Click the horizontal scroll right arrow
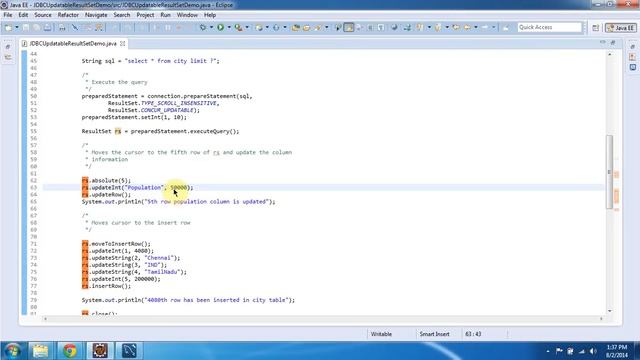The width and height of the screenshot is (640, 360). click(601, 319)
